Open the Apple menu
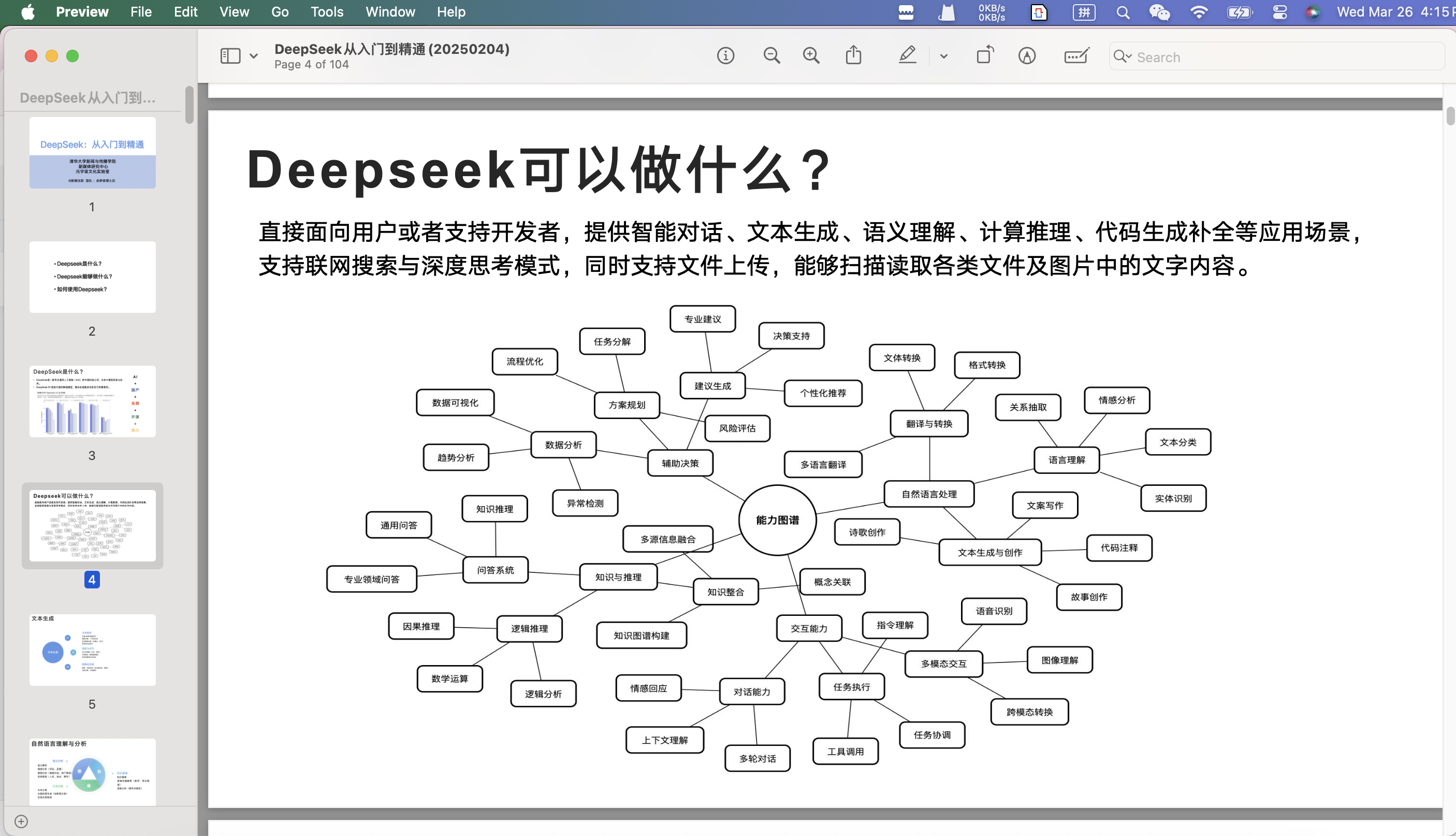Screen dimensions: 1456x836 point(27,12)
